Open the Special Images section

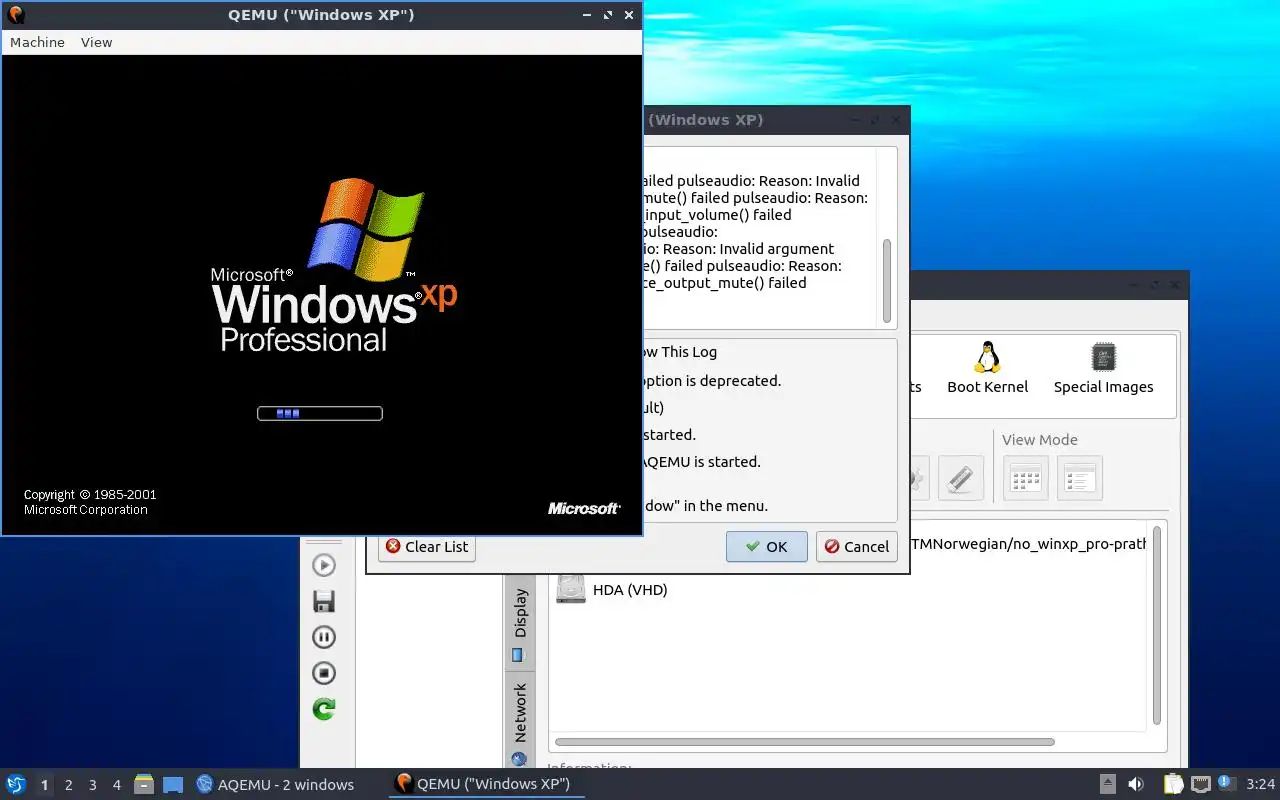(1103, 368)
